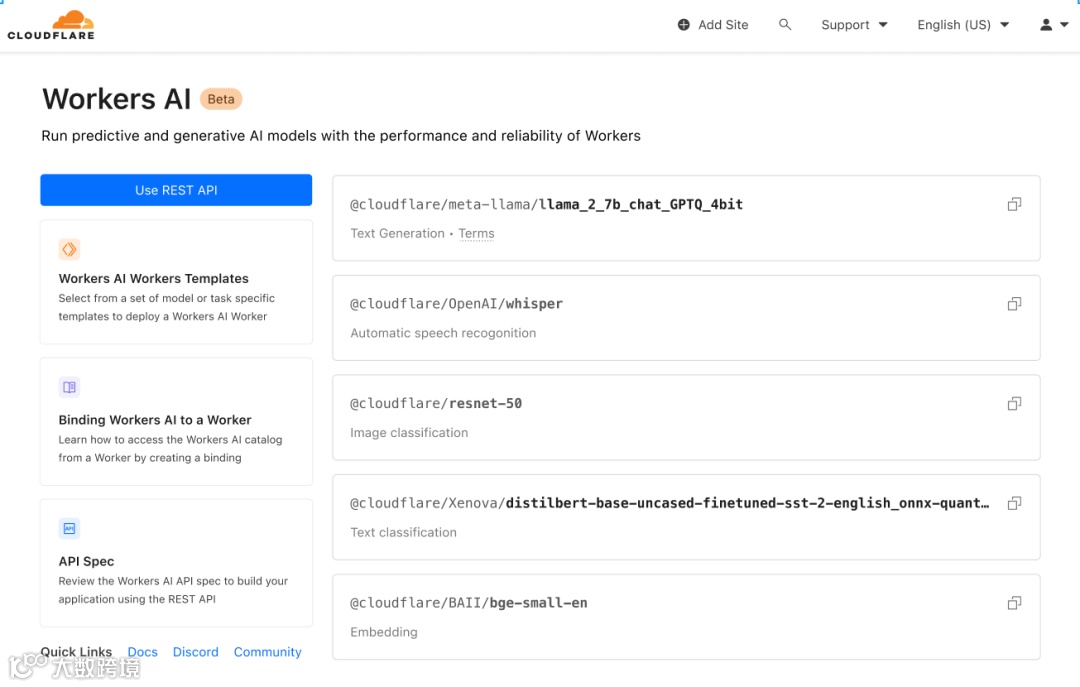Open the English (US) language dropdown
Viewport: 1080px width, 687px height.
pos(963,25)
